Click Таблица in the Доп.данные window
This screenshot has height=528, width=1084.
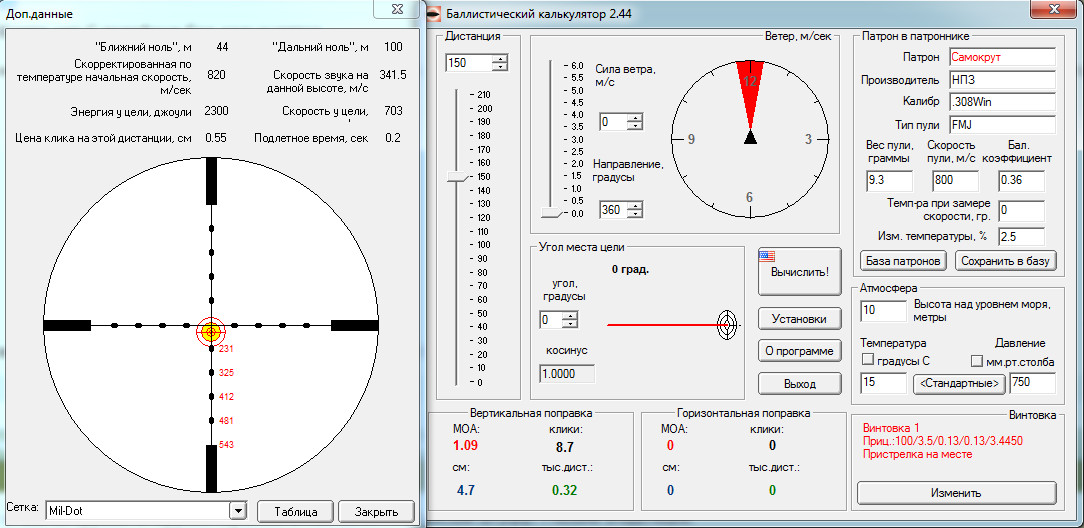pyautogui.click(x=294, y=511)
